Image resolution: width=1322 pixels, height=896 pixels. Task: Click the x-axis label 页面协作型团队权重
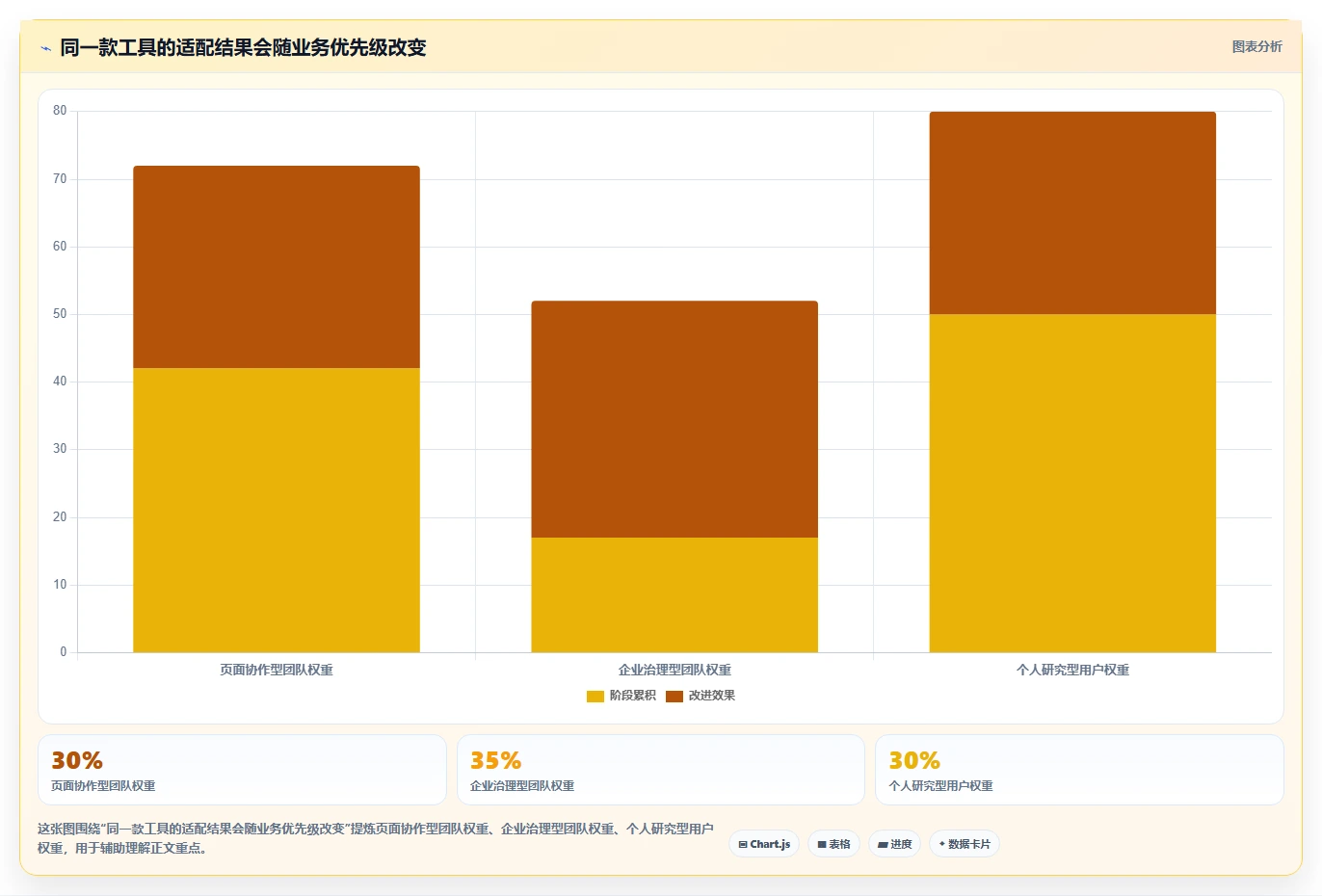click(x=277, y=670)
